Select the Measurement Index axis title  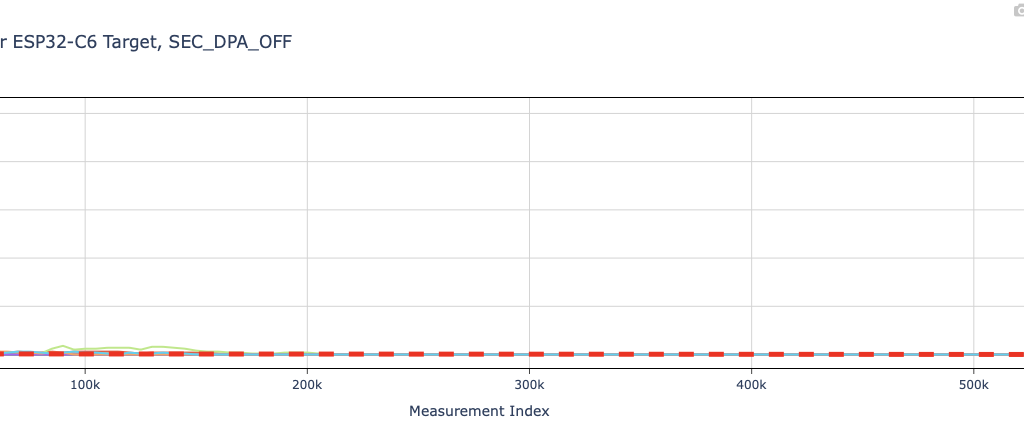point(479,411)
